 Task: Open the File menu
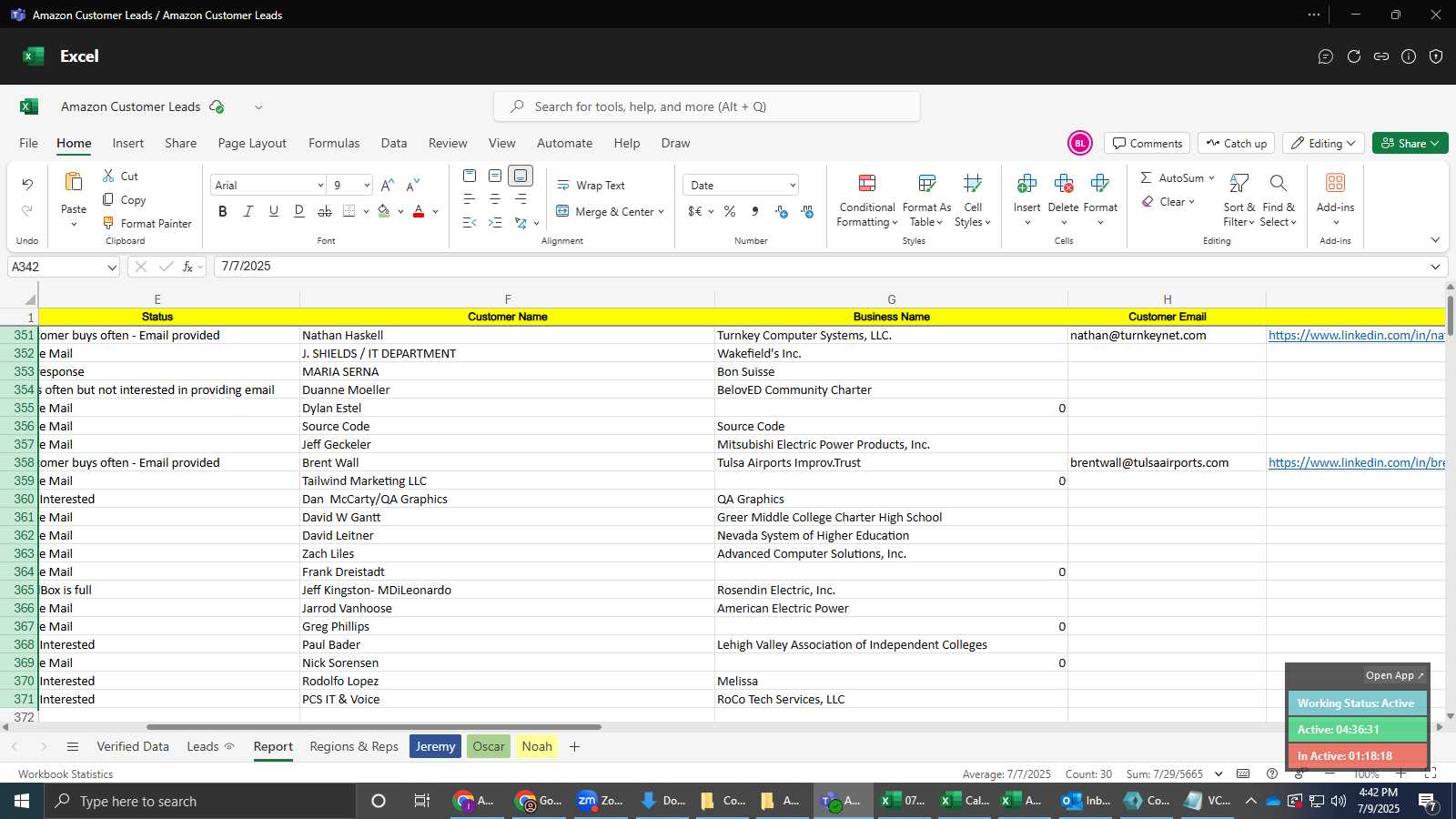pyautogui.click(x=28, y=143)
